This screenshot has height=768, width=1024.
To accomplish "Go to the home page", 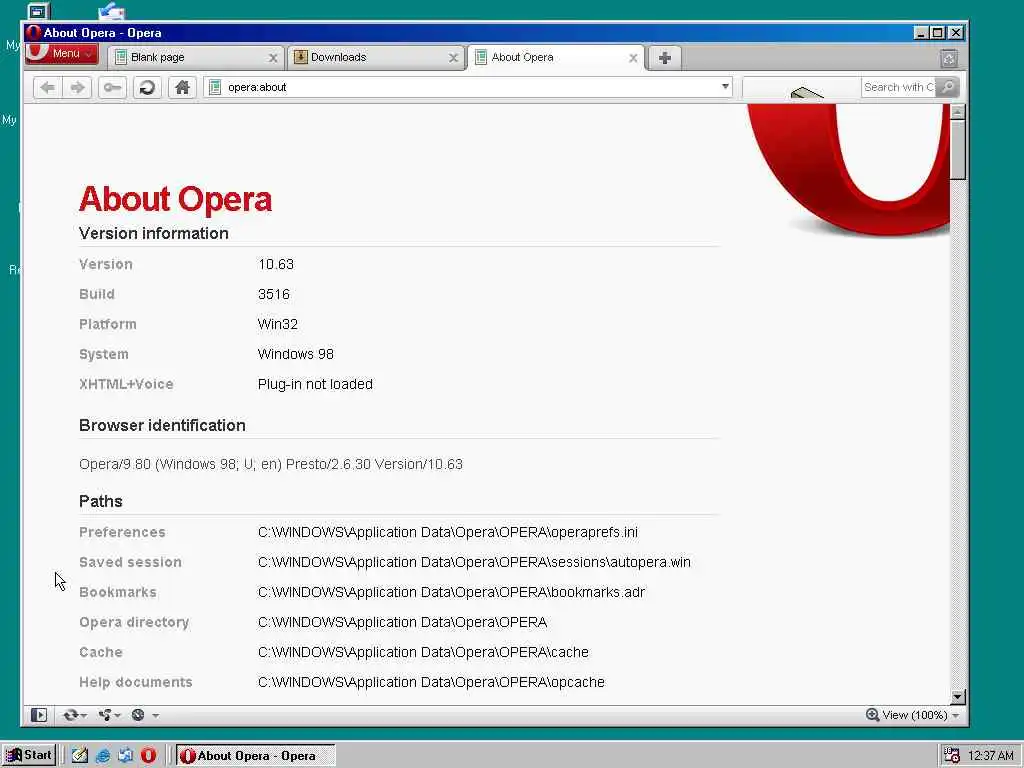I will [182, 88].
